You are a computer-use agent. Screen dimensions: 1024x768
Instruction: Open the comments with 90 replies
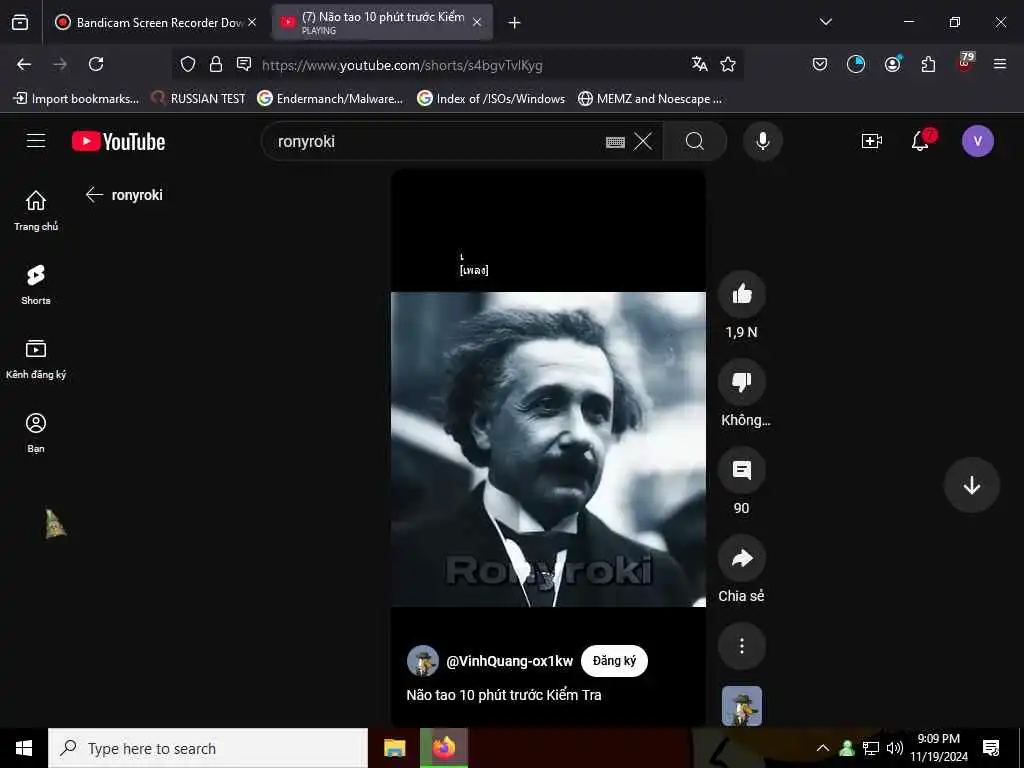[741, 470]
